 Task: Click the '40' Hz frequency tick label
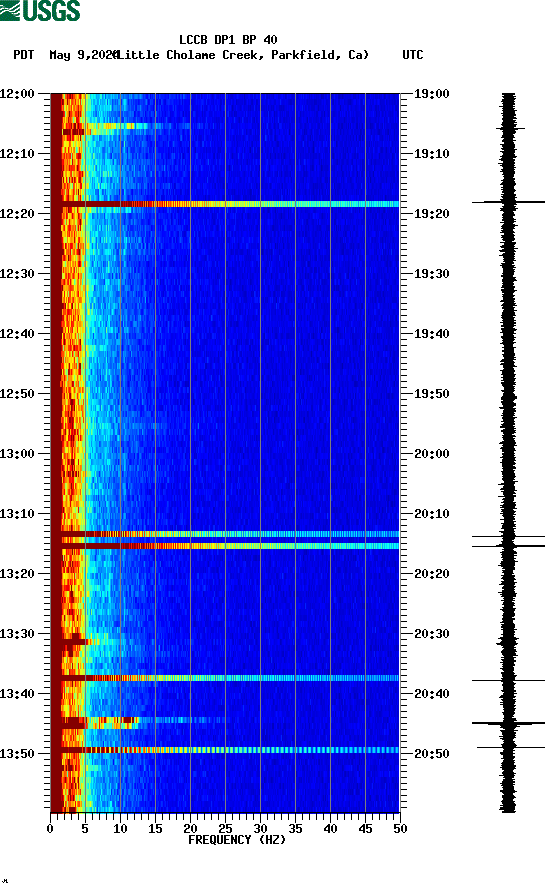pyautogui.click(x=330, y=829)
